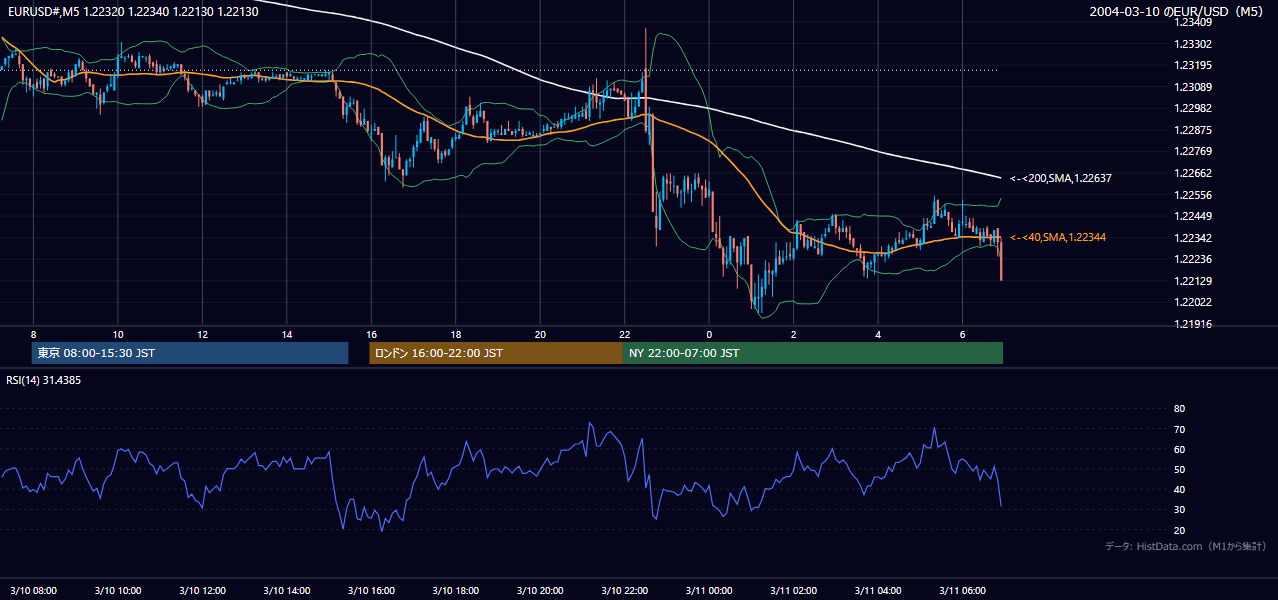Screen dimensions: 1278x600
Task: Select the ロンドン 16:00-22:00 JST session bar
Action: coord(496,353)
